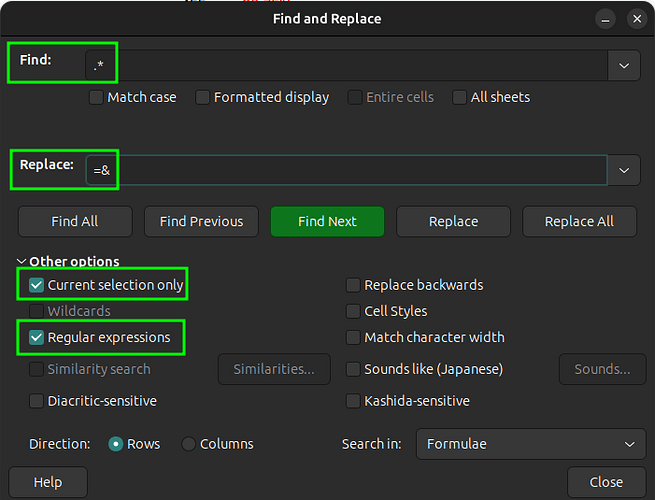Toggle Formatted display checkbox
This screenshot has width=655, height=500.
[x=203, y=97]
